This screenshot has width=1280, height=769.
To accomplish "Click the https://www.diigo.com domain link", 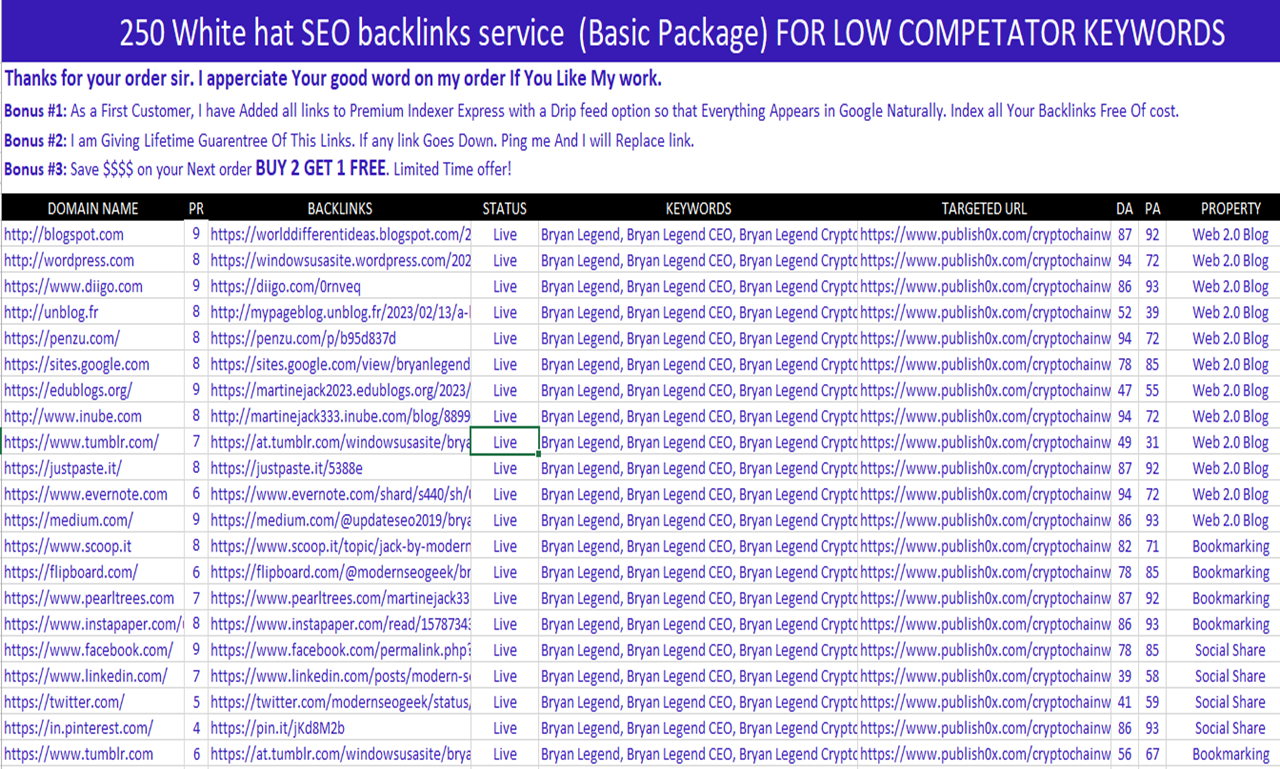I will coord(73,286).
